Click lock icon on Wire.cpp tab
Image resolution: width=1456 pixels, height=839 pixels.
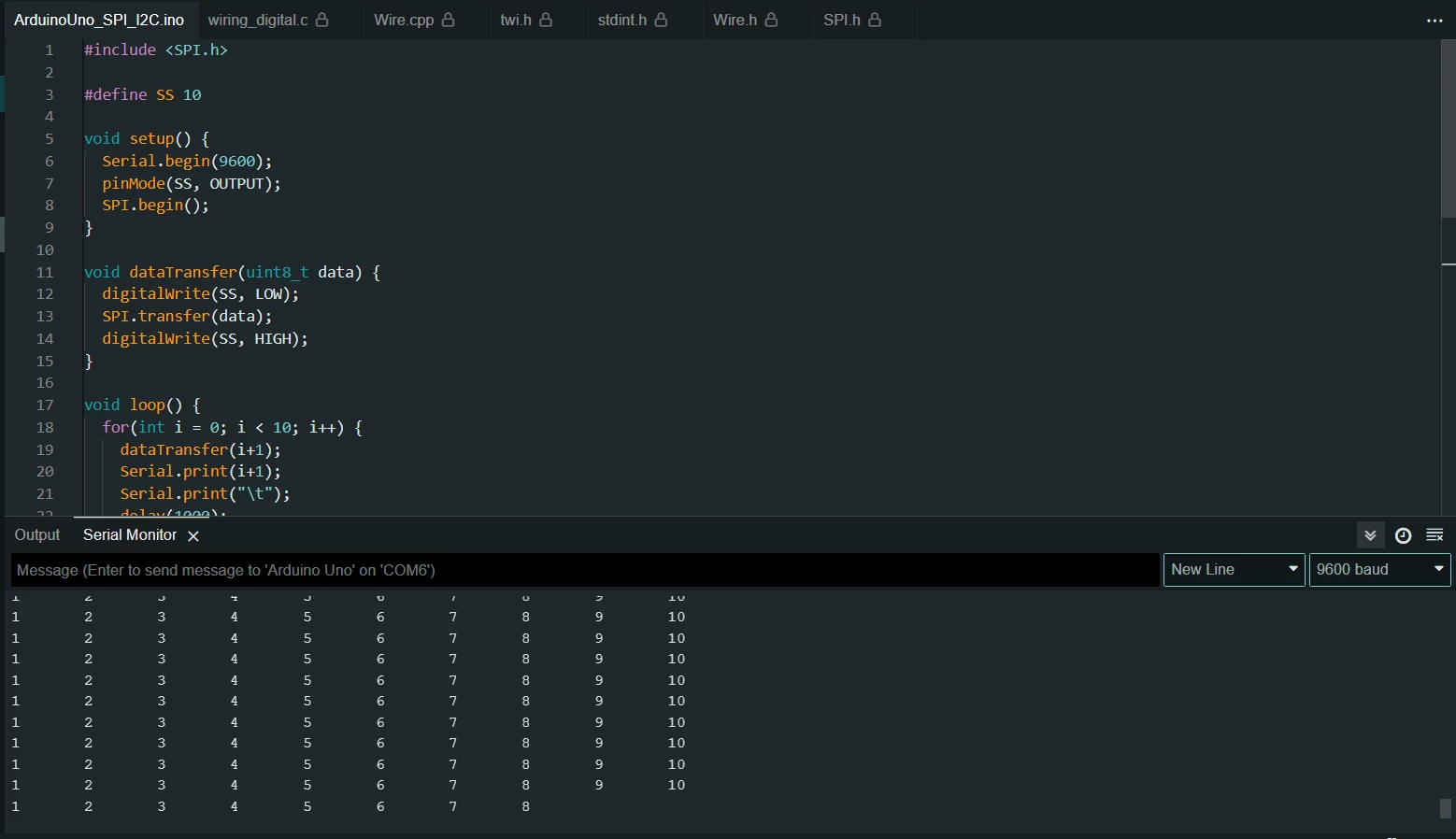pos(449,20)
